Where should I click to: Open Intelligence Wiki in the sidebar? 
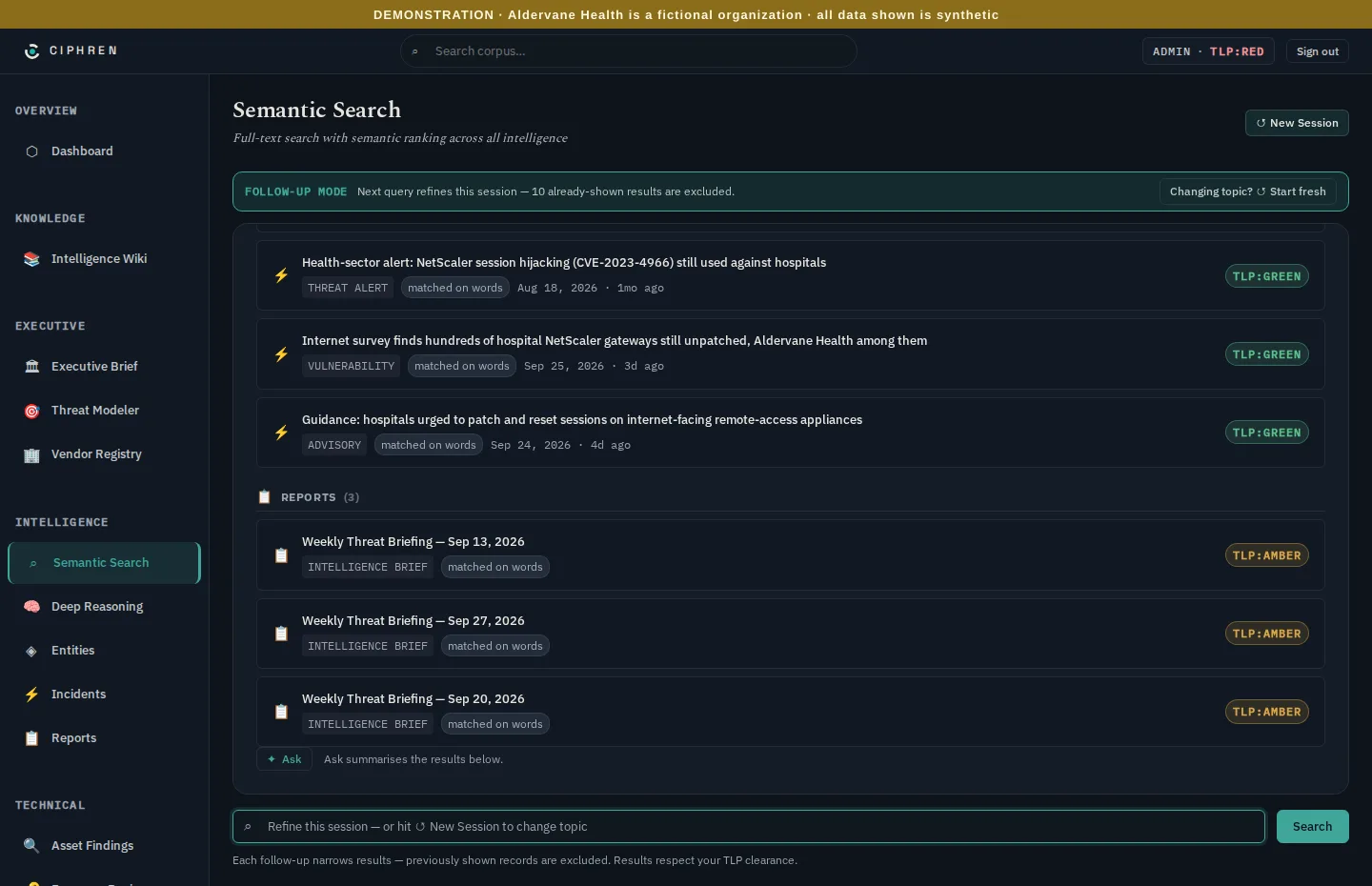click(x=104, y=259)
